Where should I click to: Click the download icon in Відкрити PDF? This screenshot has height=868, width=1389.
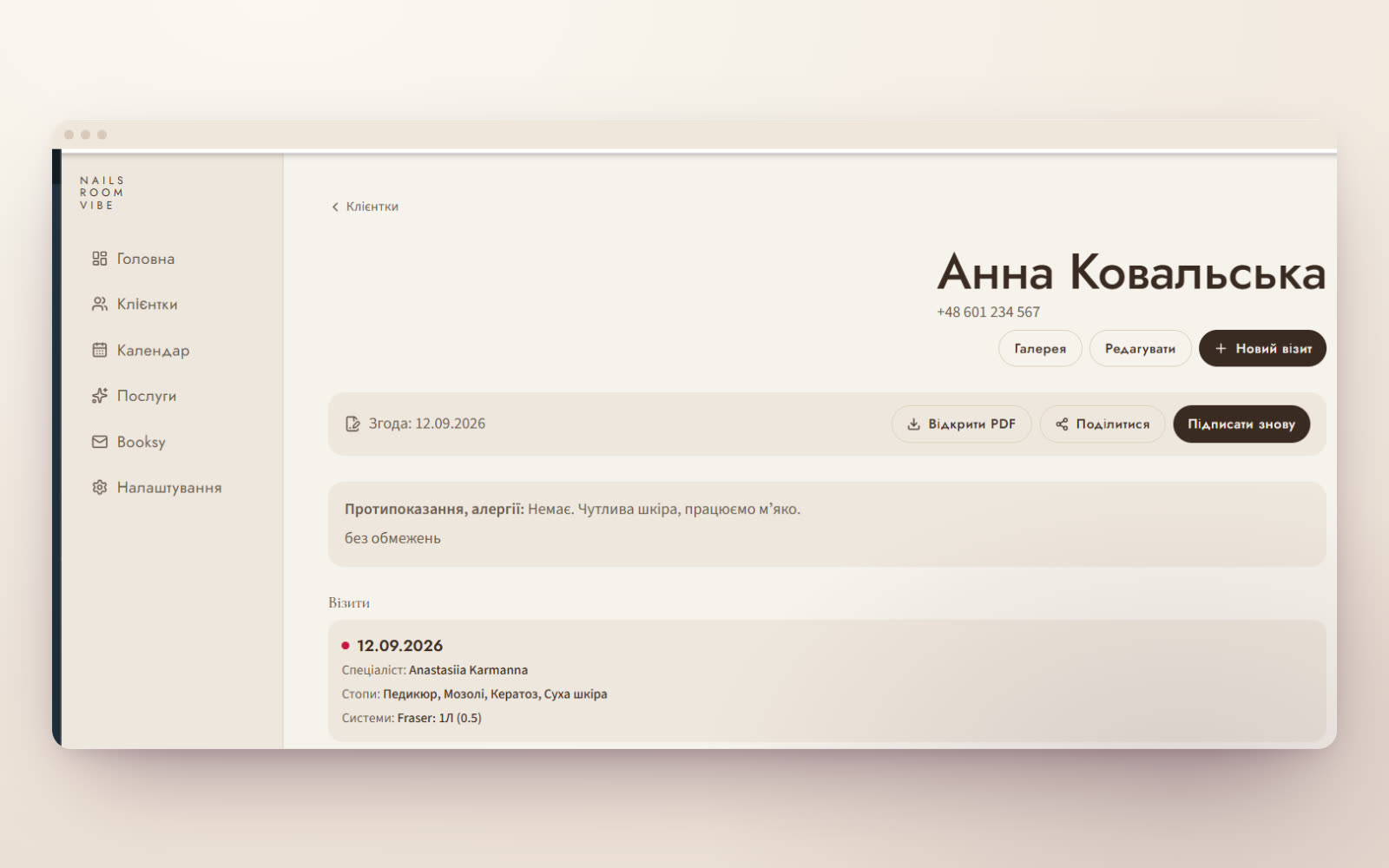click(913, 424)
